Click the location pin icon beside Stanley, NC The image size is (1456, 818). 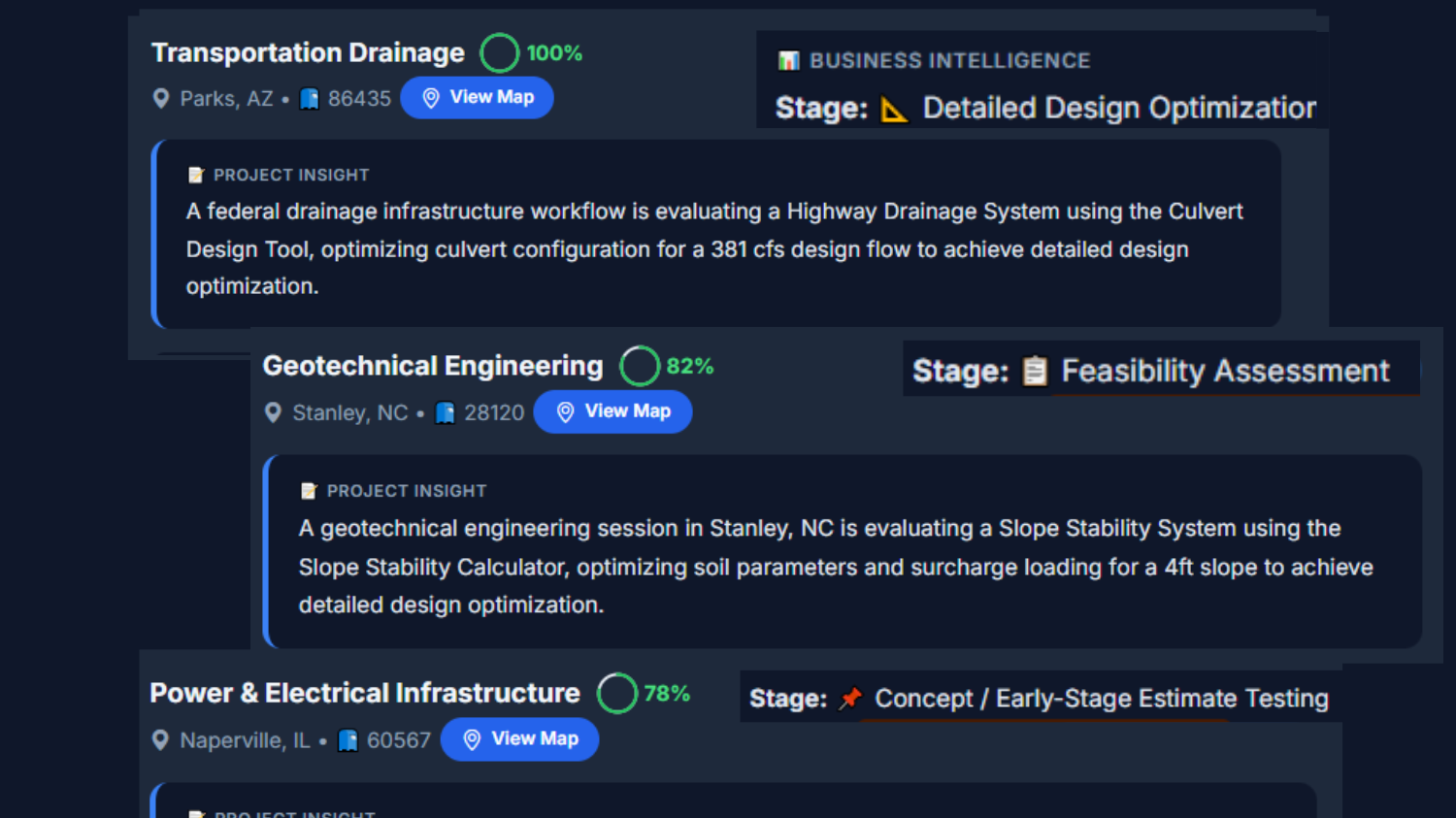(274, 412)
